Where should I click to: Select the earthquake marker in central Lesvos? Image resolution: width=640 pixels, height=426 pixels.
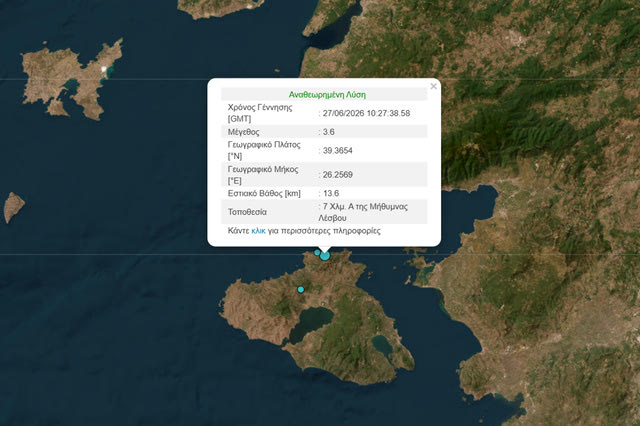pyautogui.click(x=301, y=289)
